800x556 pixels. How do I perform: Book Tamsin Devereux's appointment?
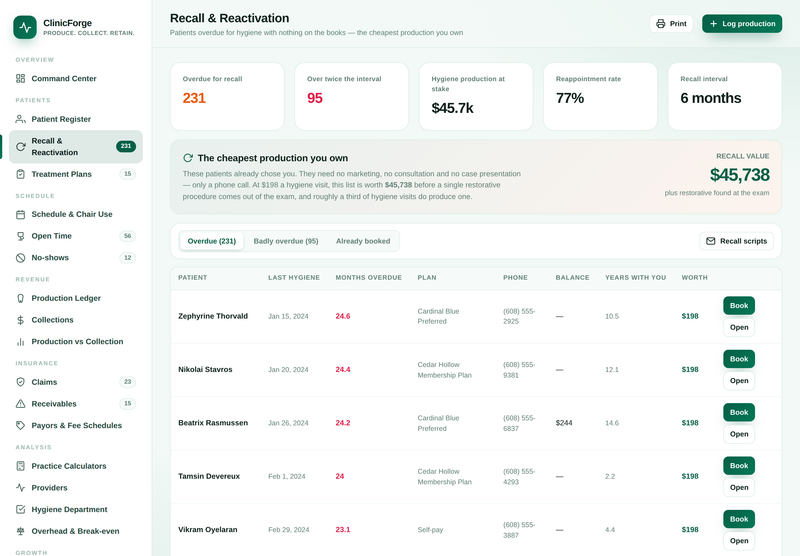pos(739,466)
